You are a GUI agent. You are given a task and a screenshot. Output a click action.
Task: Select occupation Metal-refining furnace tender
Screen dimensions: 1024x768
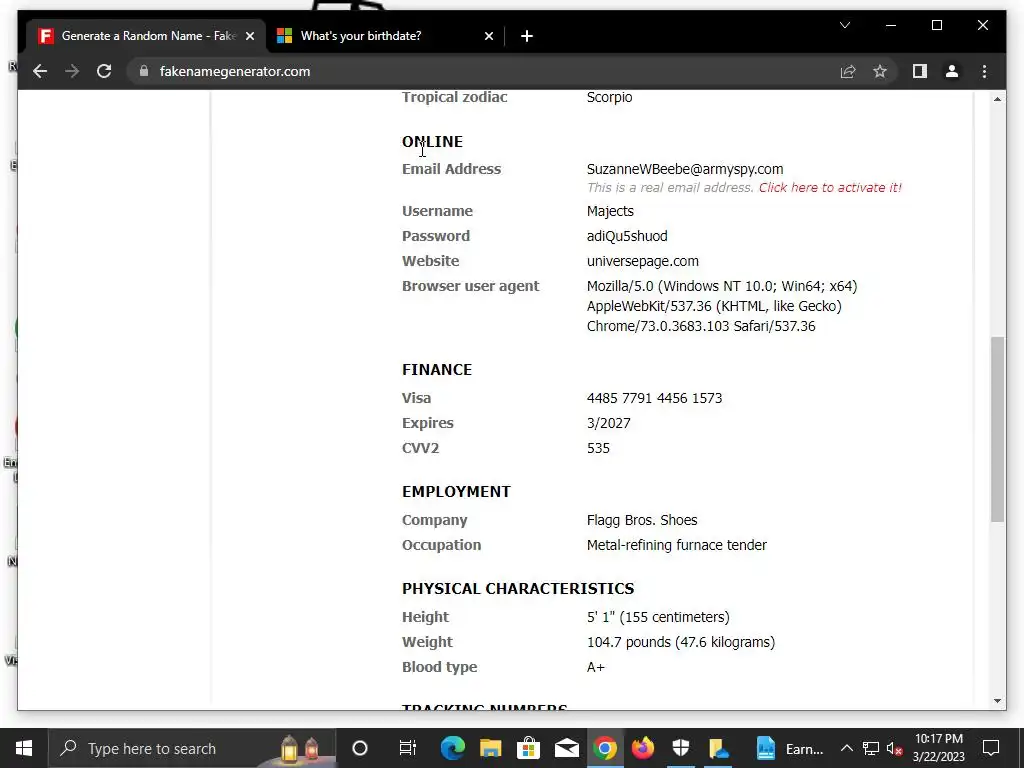pyautogui.click(x=677, y=545)
